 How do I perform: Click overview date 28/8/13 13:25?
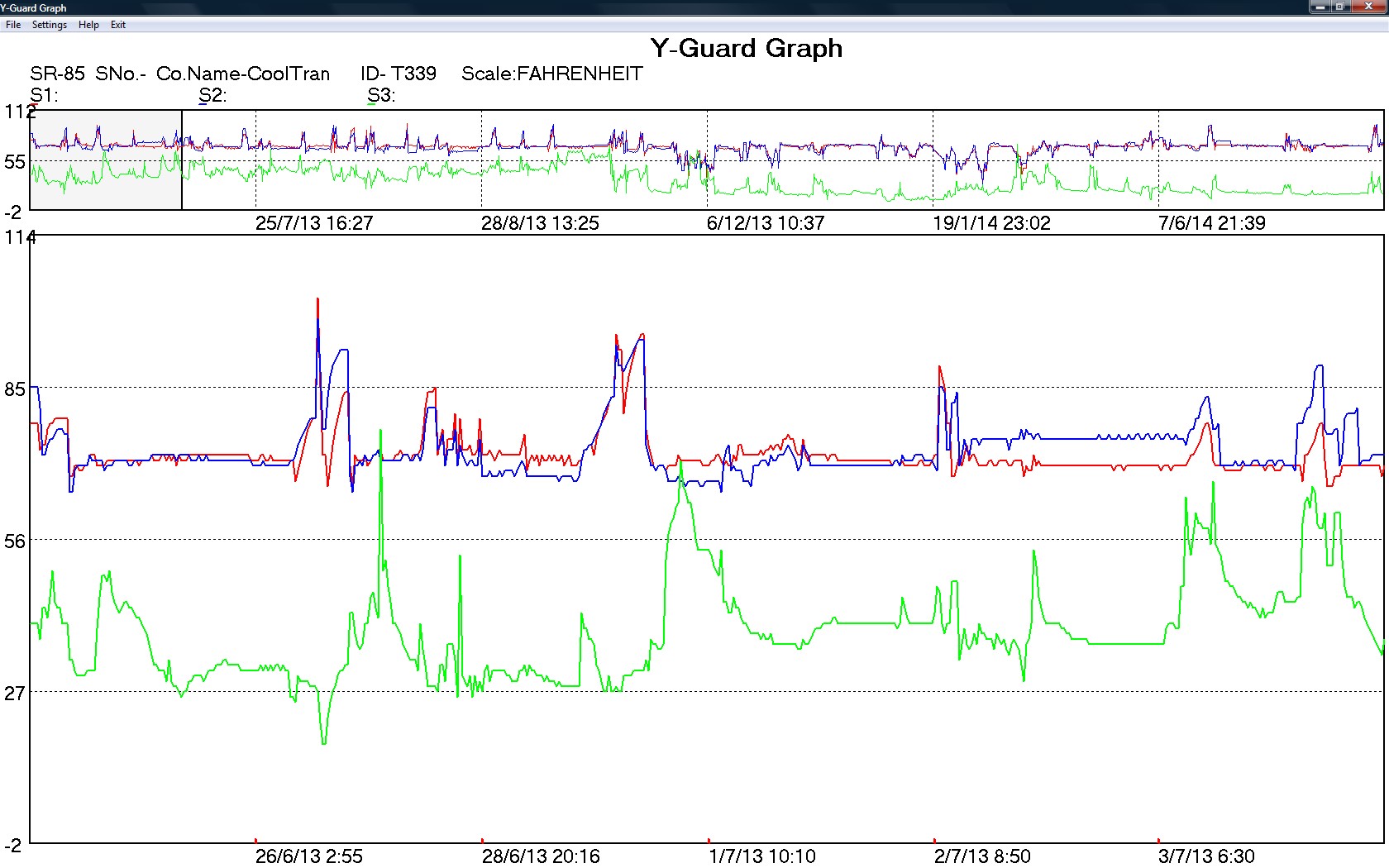540,223
